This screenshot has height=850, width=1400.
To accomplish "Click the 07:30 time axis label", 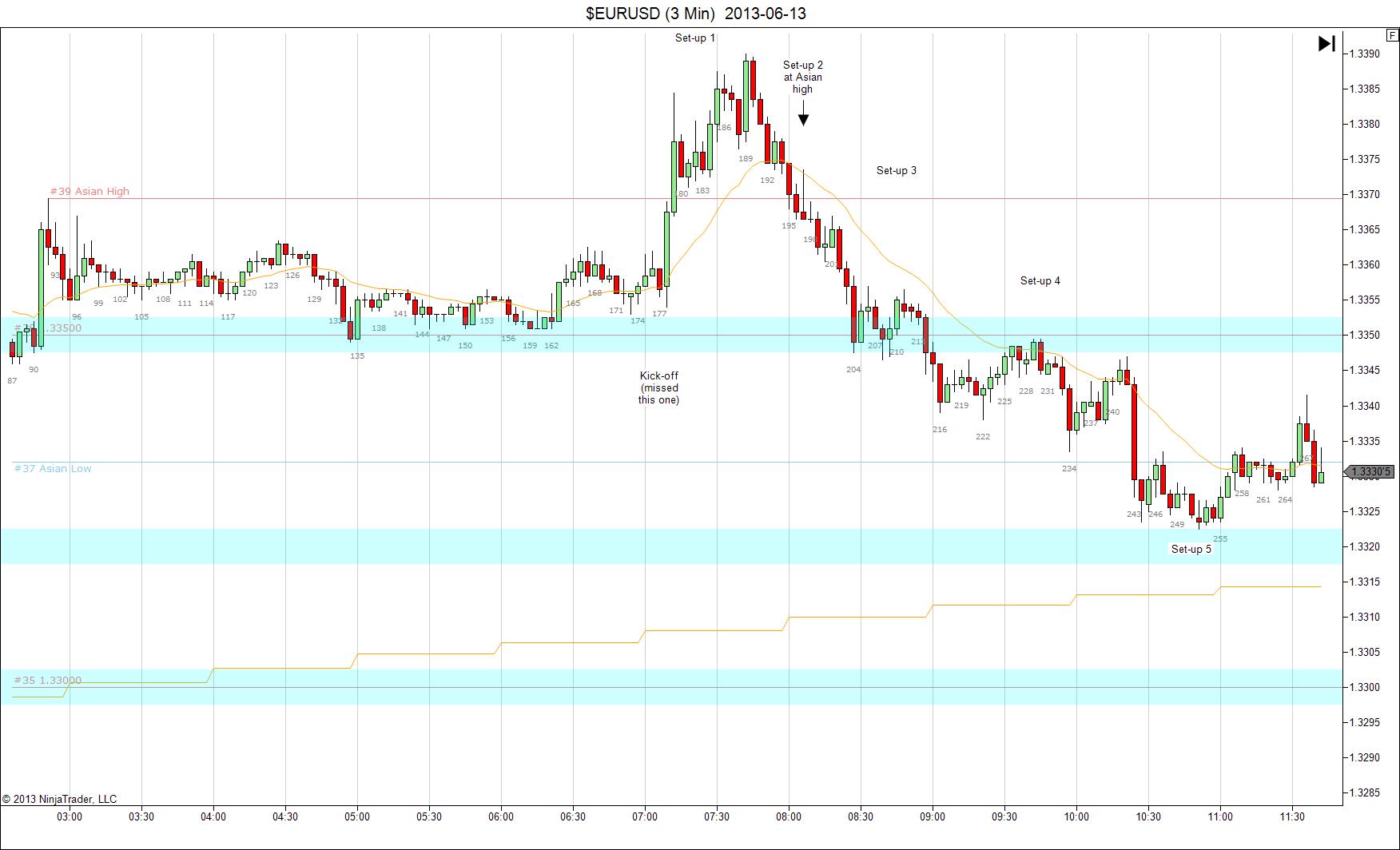I will (717, 816).
